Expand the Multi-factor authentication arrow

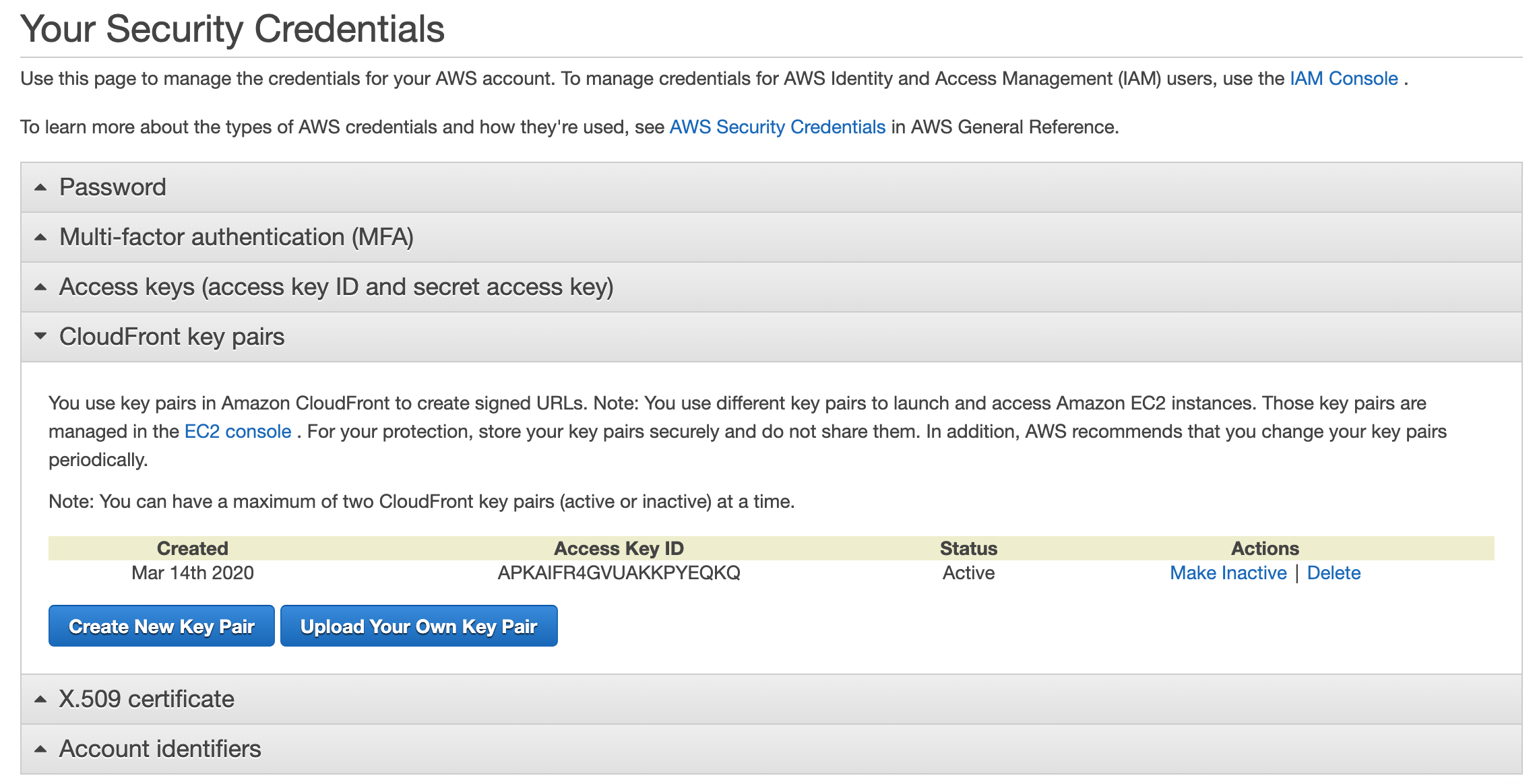point(40,237)
